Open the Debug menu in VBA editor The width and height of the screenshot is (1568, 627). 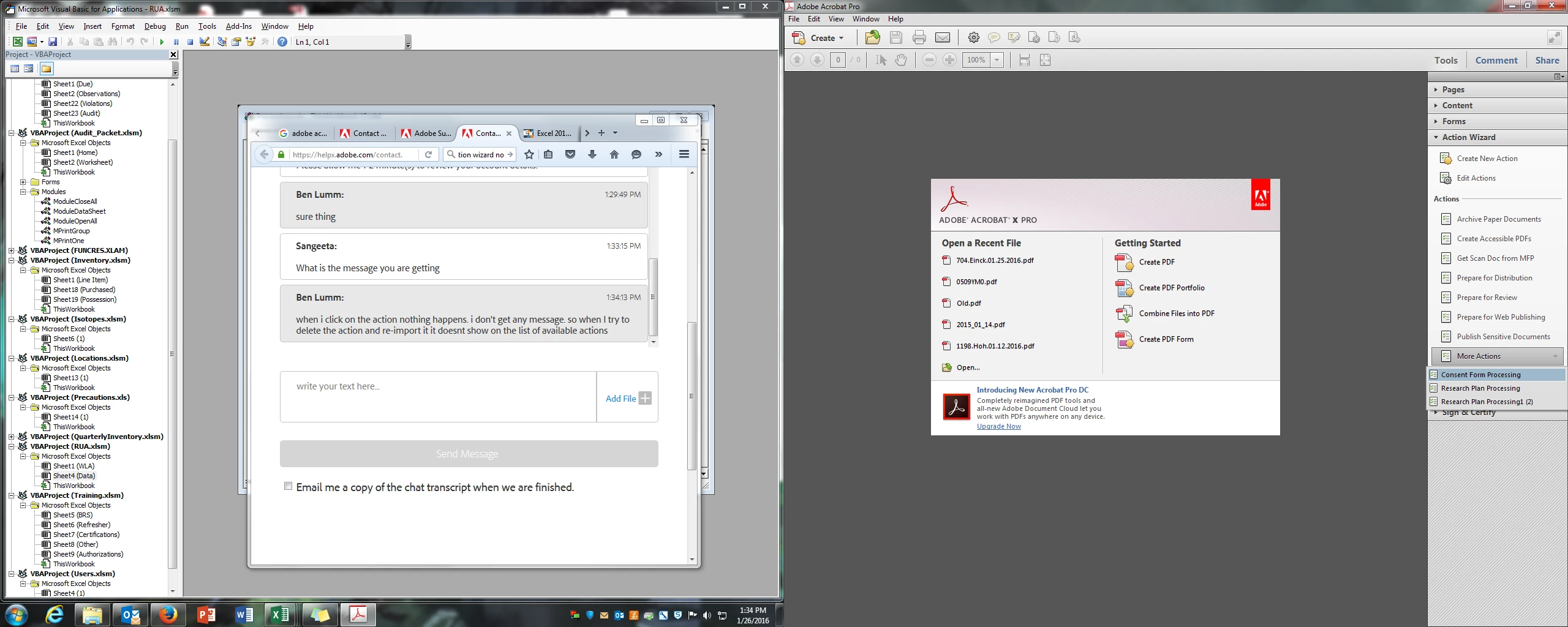[x=155, y=26]
